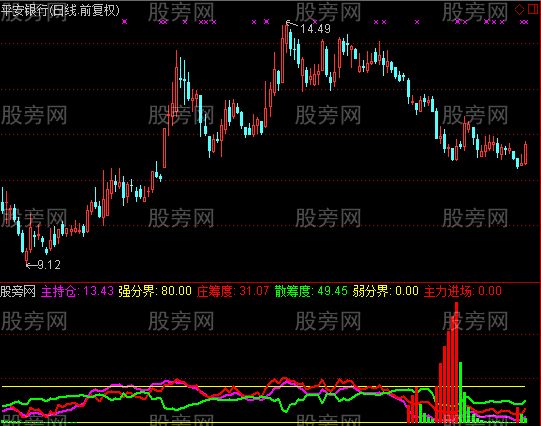
Task: Click the leftmost purple x signal marker
Action: tap(125, 22)
